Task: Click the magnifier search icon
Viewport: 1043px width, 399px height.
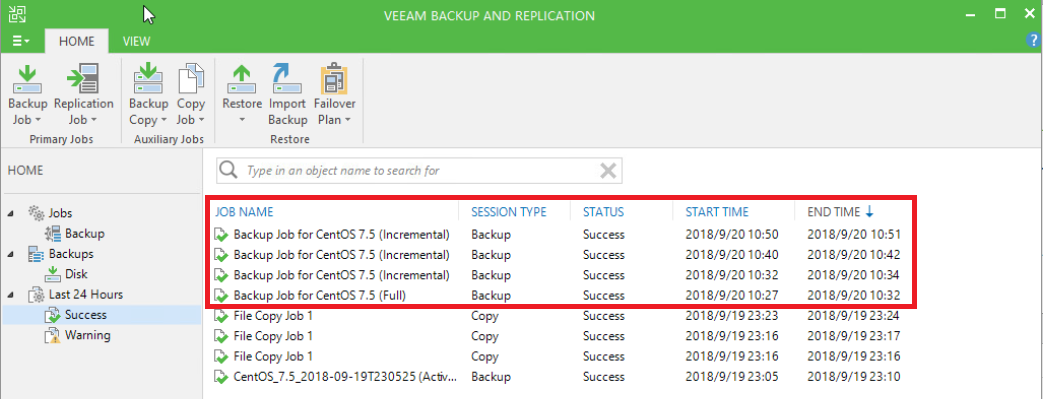Action: pos(229,170)
